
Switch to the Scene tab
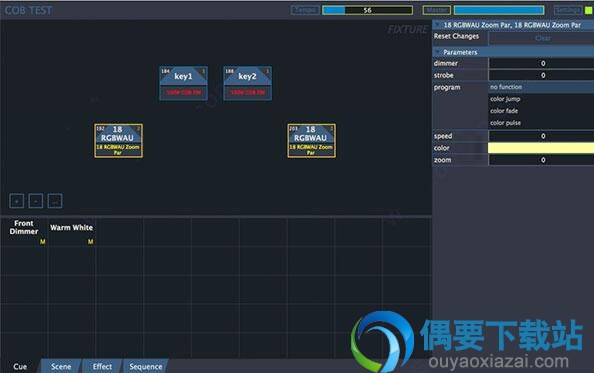pyautogui.click(x=61, y=367)
